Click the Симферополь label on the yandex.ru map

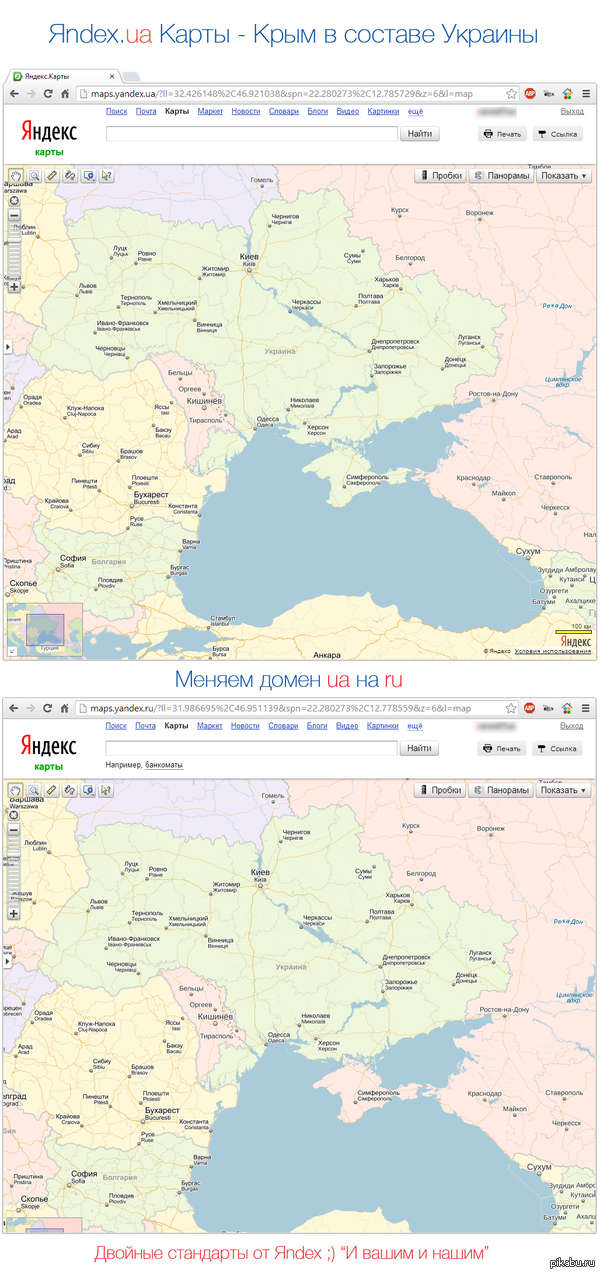coord(379,1094)
